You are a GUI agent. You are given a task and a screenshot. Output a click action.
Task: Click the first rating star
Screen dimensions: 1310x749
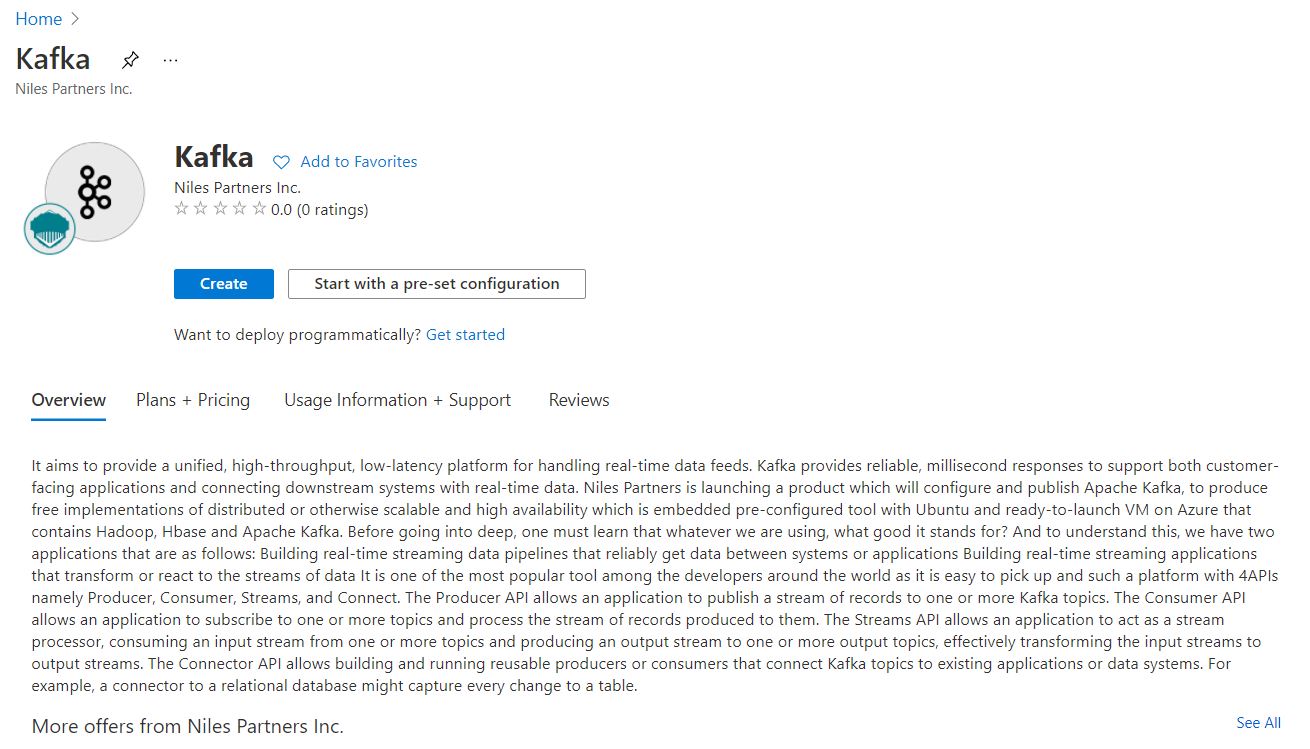click(x=181, y=209)
